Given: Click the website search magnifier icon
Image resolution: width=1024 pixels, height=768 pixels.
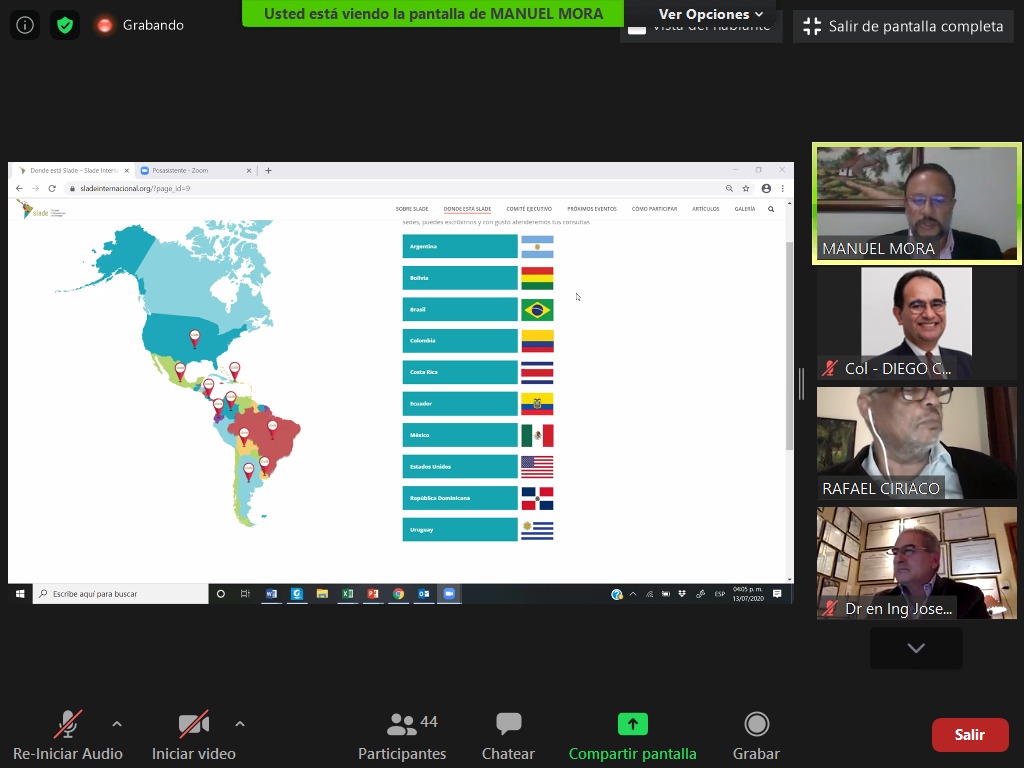Looking at the screenshot, I should click(x=771, y=209).
